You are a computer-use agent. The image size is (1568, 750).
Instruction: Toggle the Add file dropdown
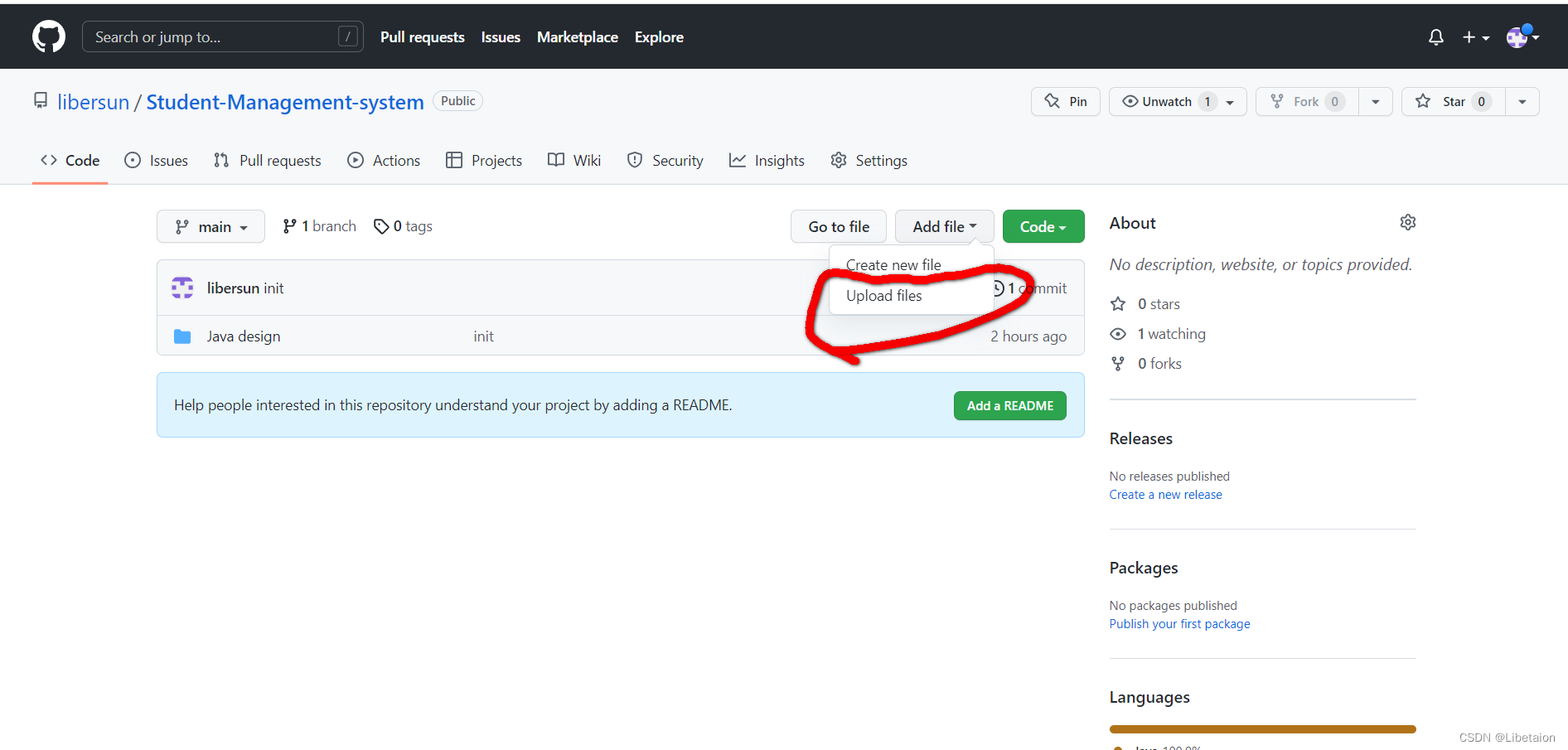coord(944,226)
